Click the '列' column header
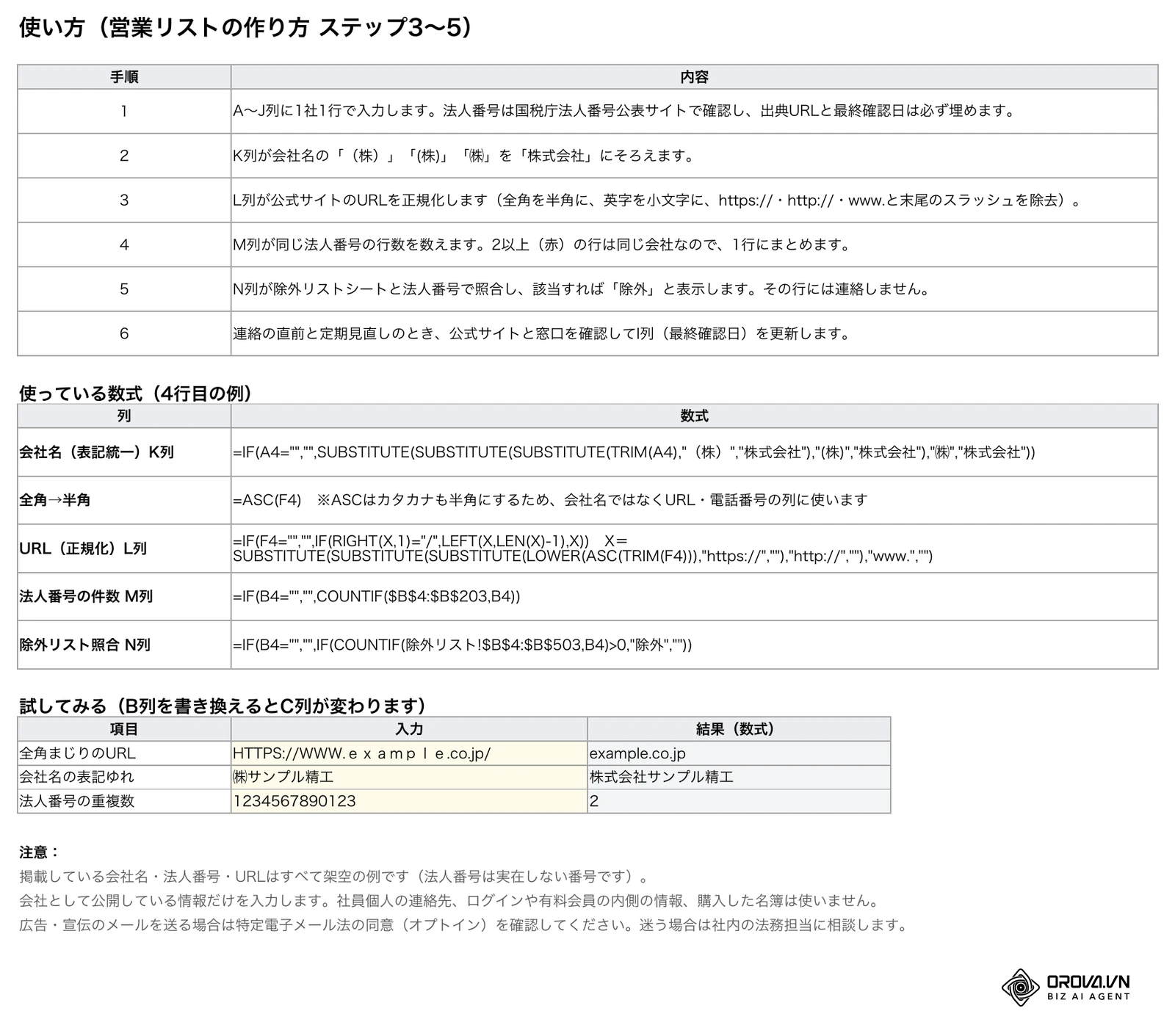This screenshot has height=1036, width=1175. coord(124,416)
